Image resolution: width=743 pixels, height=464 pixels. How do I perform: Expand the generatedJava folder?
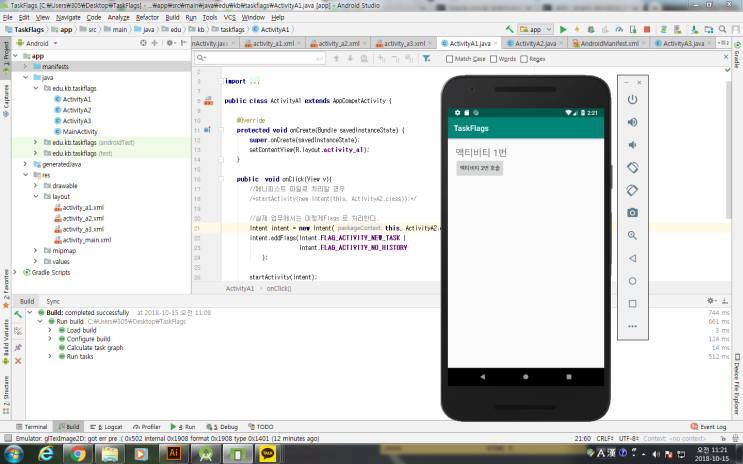click(26, 164)
